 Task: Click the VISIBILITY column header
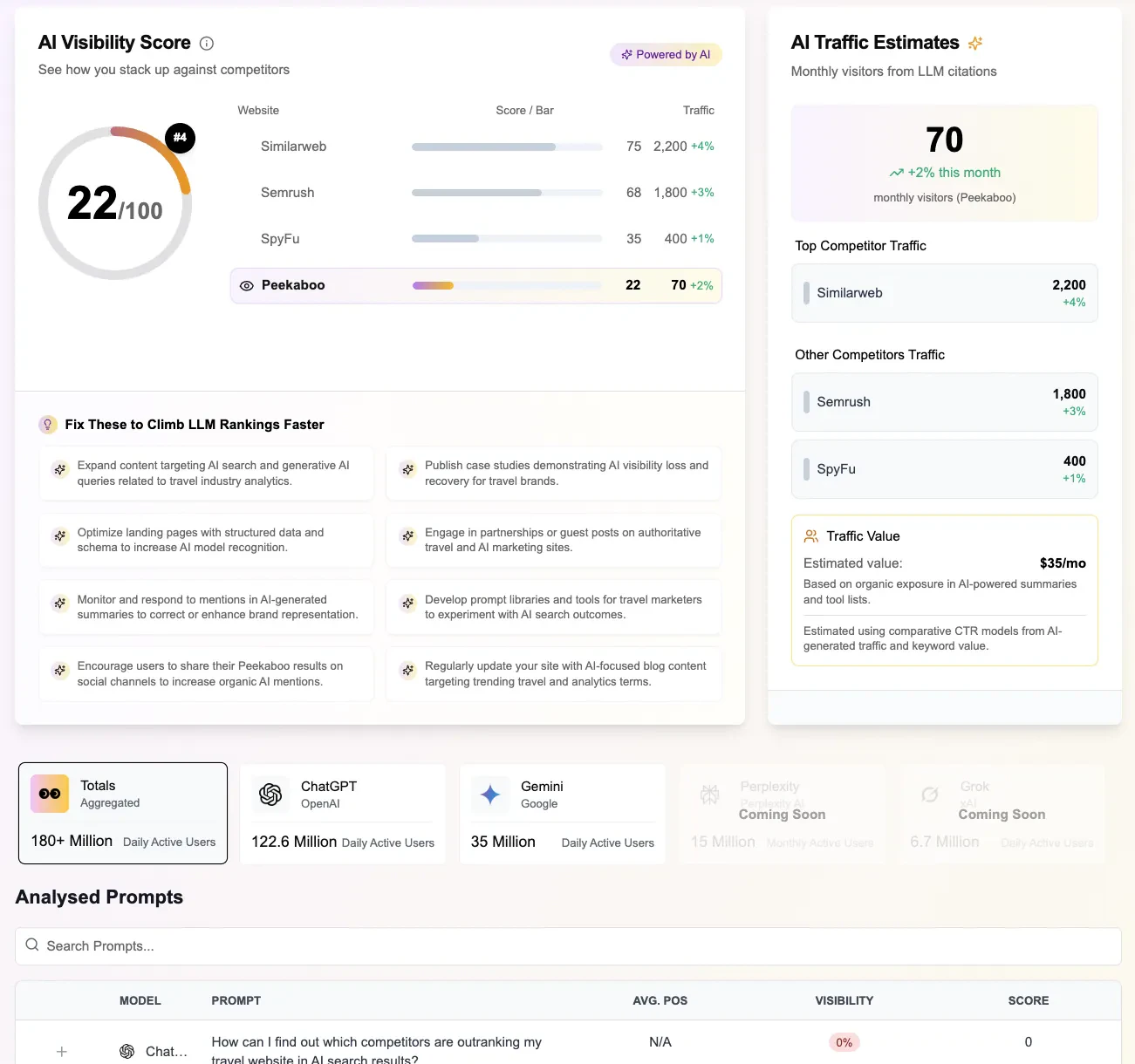tap(844, 1000)
